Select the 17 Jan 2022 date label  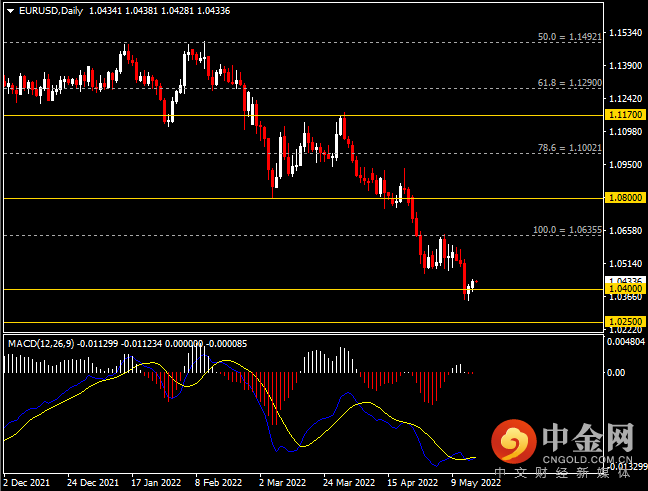[156, 482]
